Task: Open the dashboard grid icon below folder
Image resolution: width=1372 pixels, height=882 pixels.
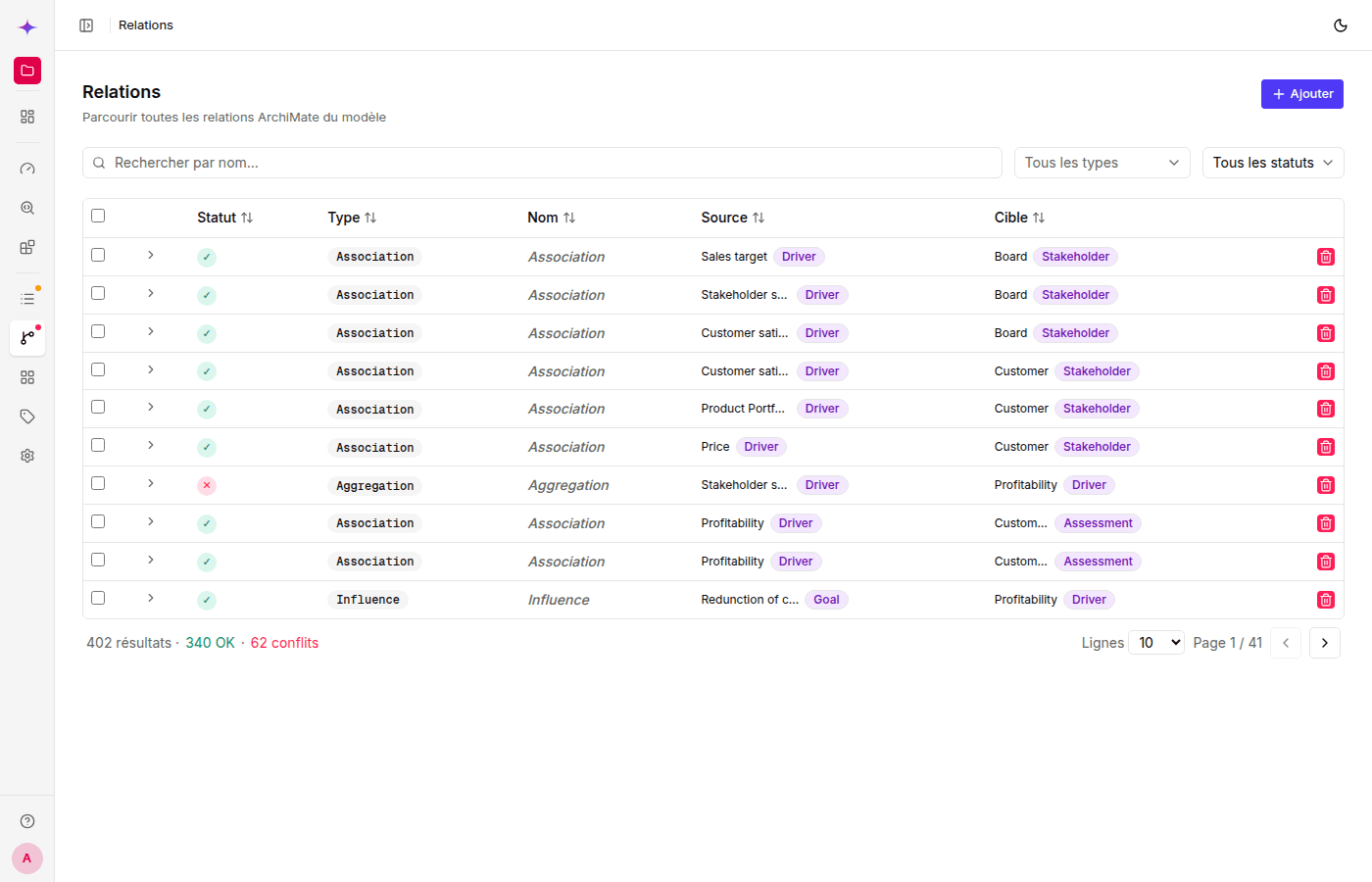Action: pos(27,117)
